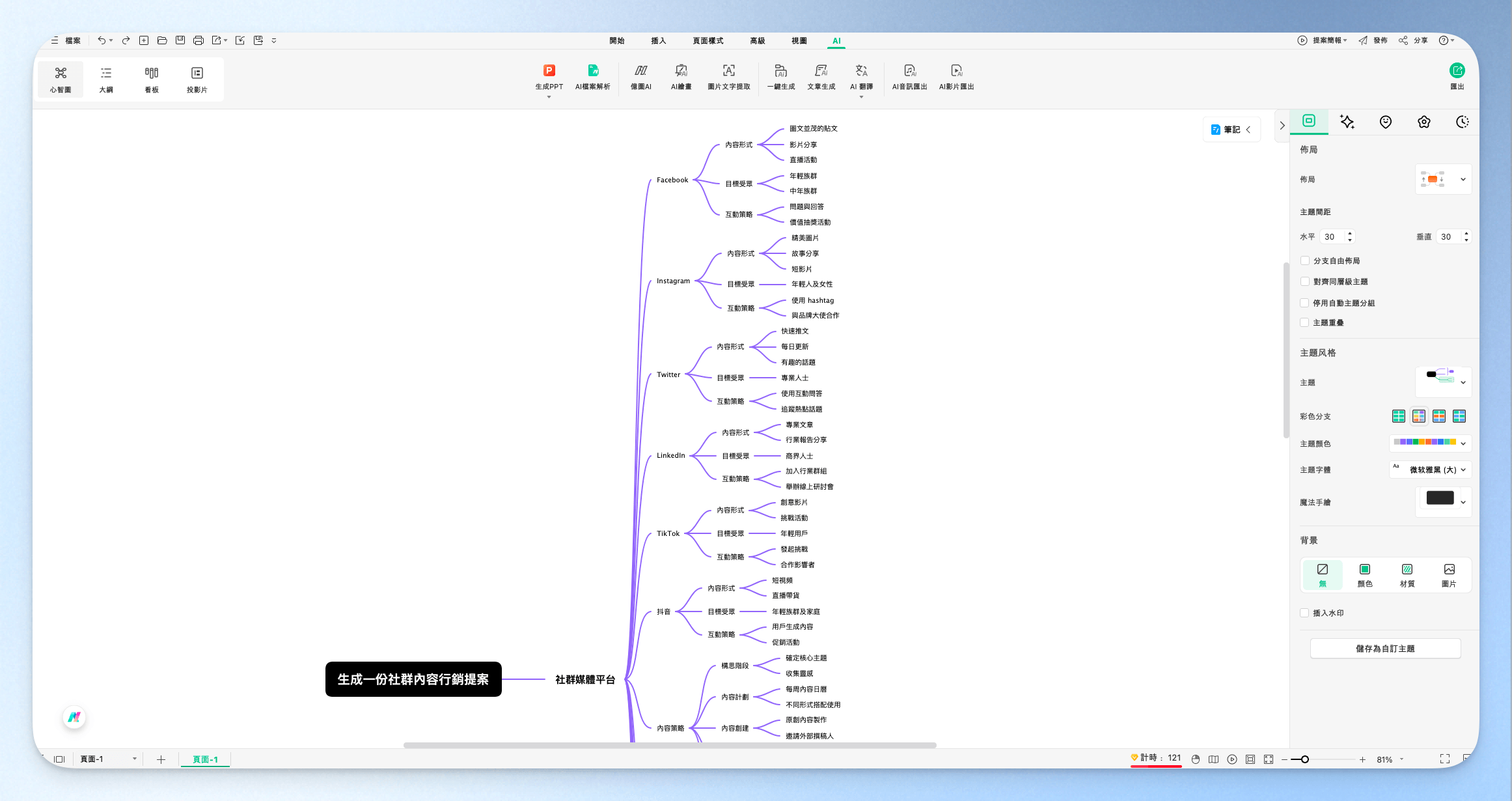Select the first 彩色分支 color scheme swatch
Screen dimensions: 1512x801
[x=1399, y=416]
